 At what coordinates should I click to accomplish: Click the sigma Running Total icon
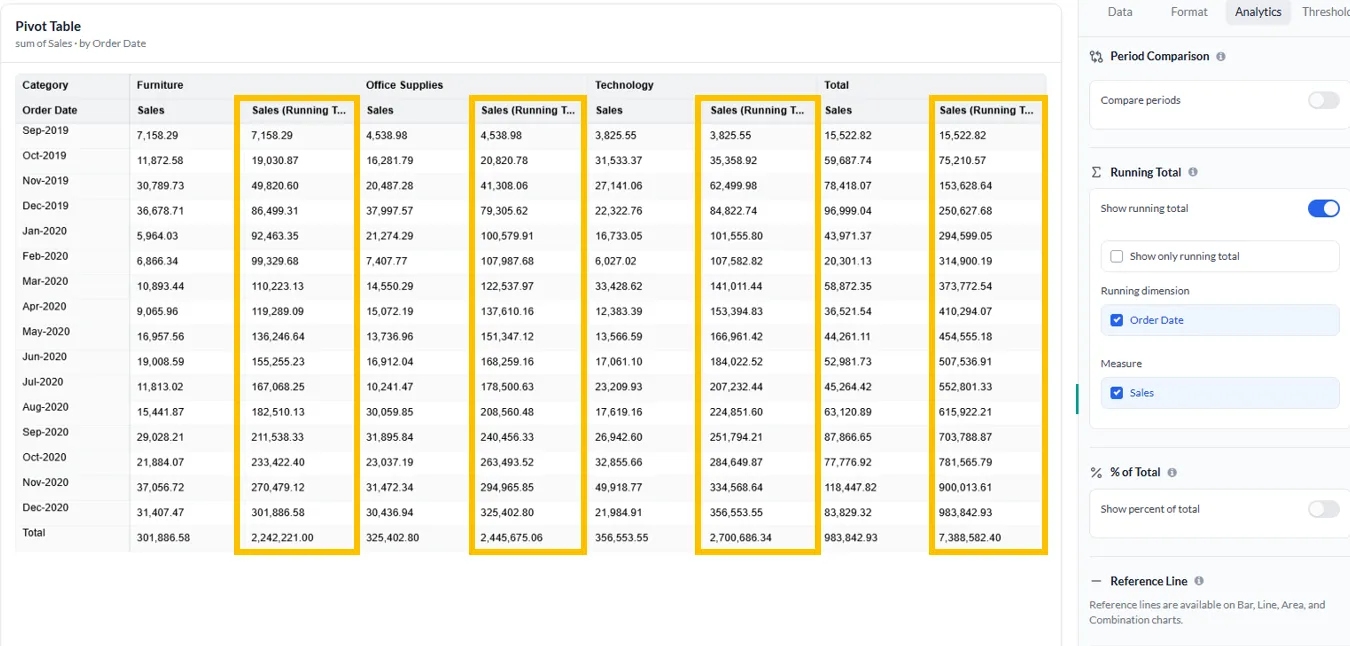pyautogui.click(x=1096, y=172)
